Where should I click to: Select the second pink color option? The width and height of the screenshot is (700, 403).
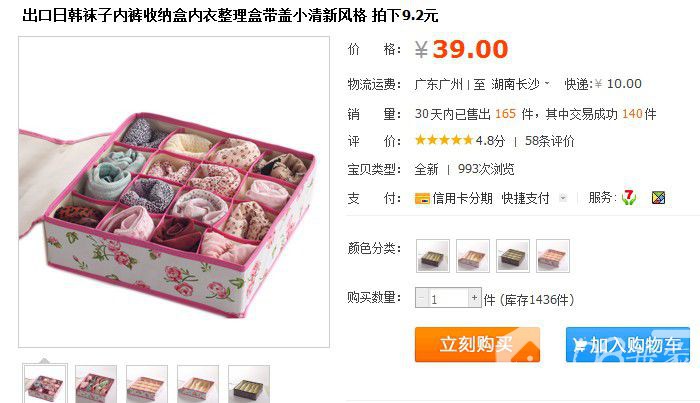coord(473,256)
